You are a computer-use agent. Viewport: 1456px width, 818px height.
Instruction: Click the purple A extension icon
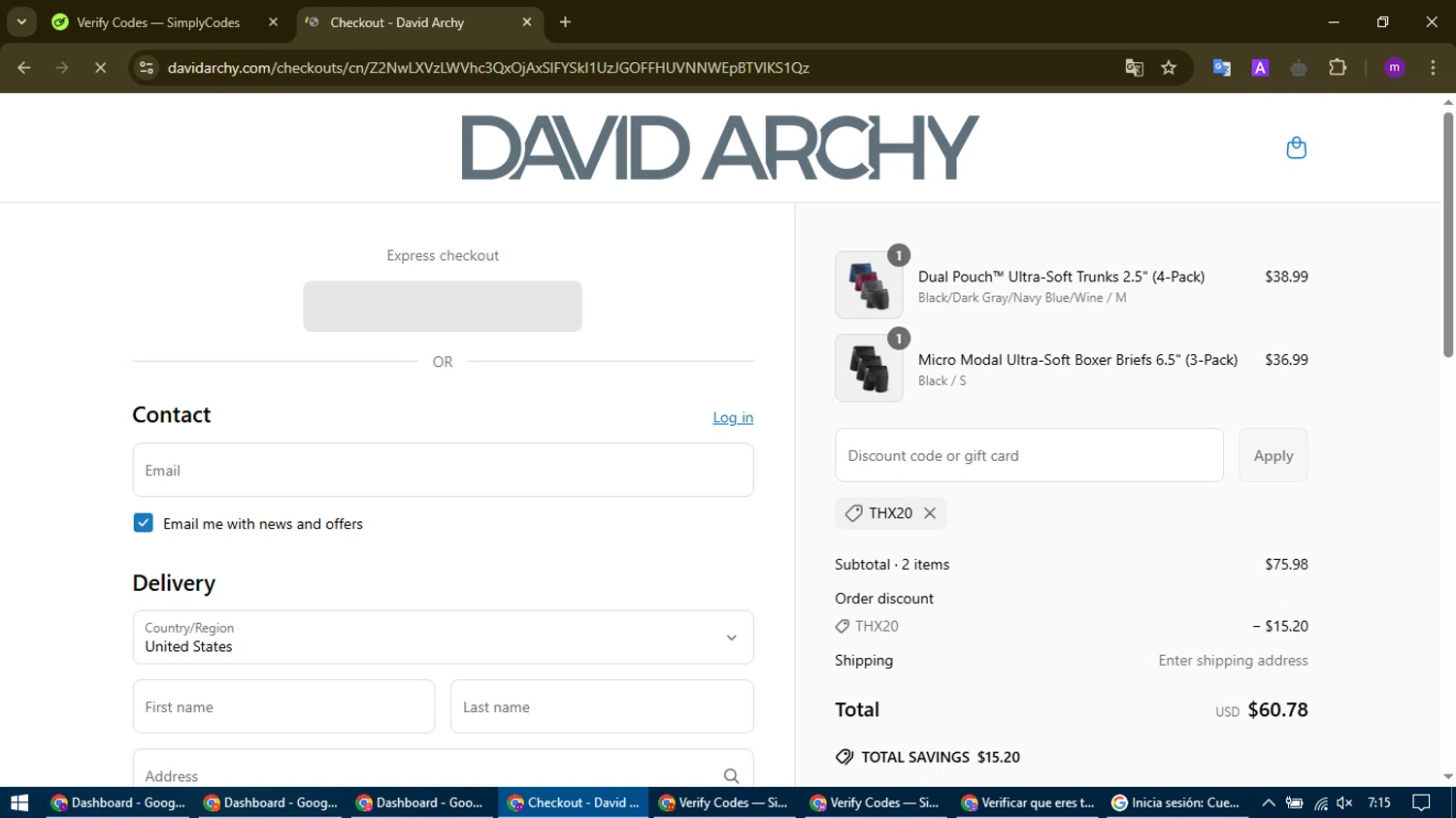click(x=1260, y=68)
